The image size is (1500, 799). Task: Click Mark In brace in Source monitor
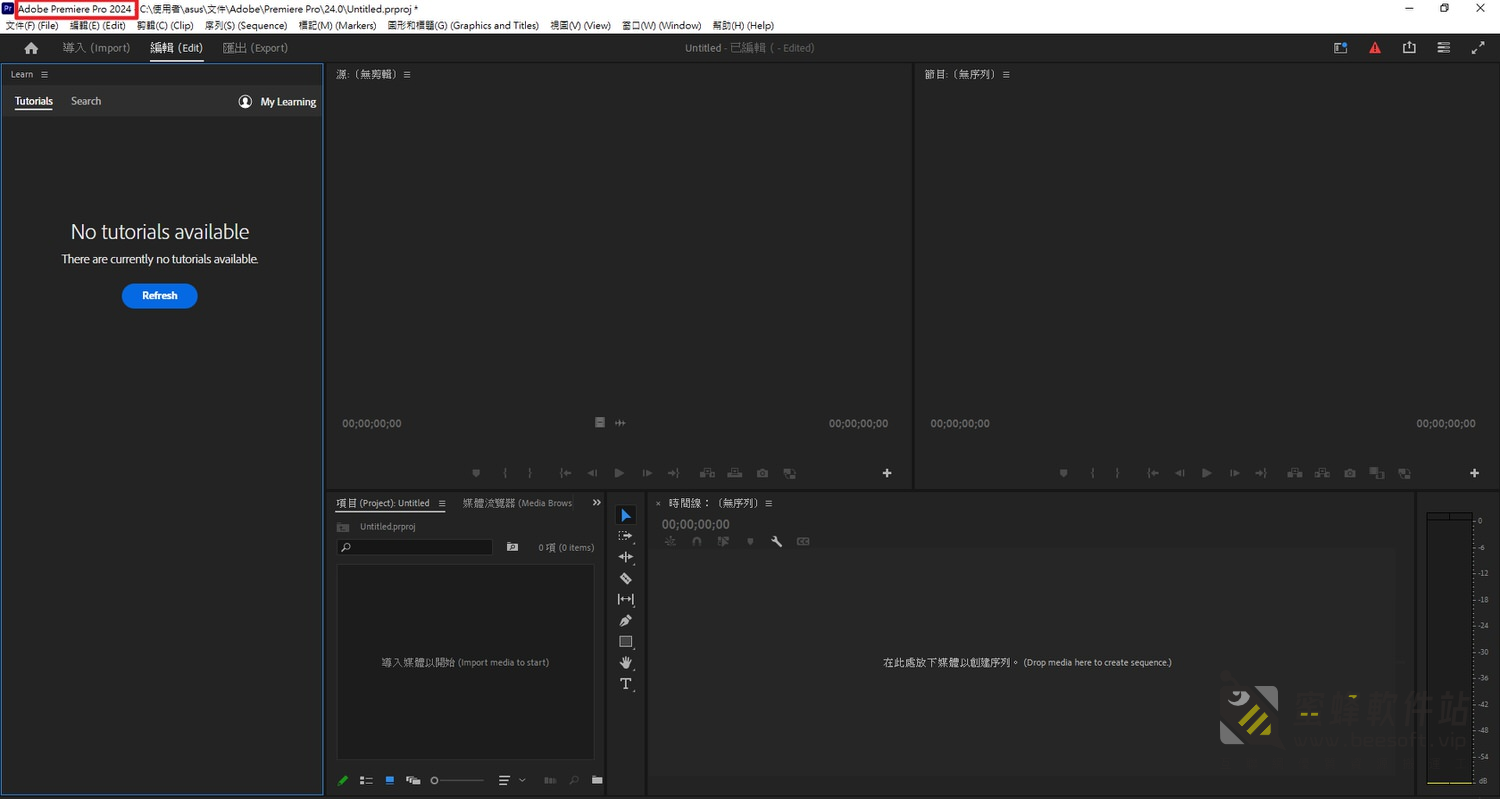point(505,473)
